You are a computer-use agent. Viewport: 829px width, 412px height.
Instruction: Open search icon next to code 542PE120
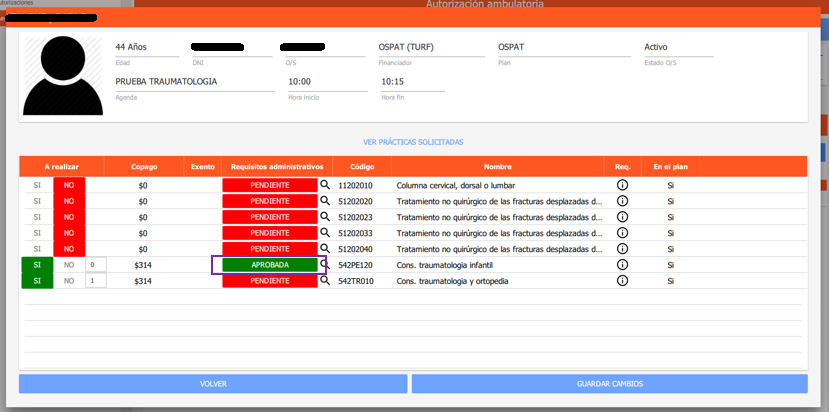[x=325, y=265]
